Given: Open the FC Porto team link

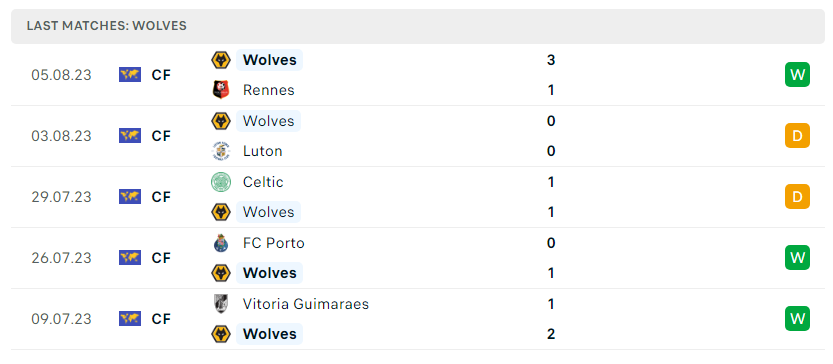Looking at the screenshot, I should pyautogui.click(x=274, y=243).
